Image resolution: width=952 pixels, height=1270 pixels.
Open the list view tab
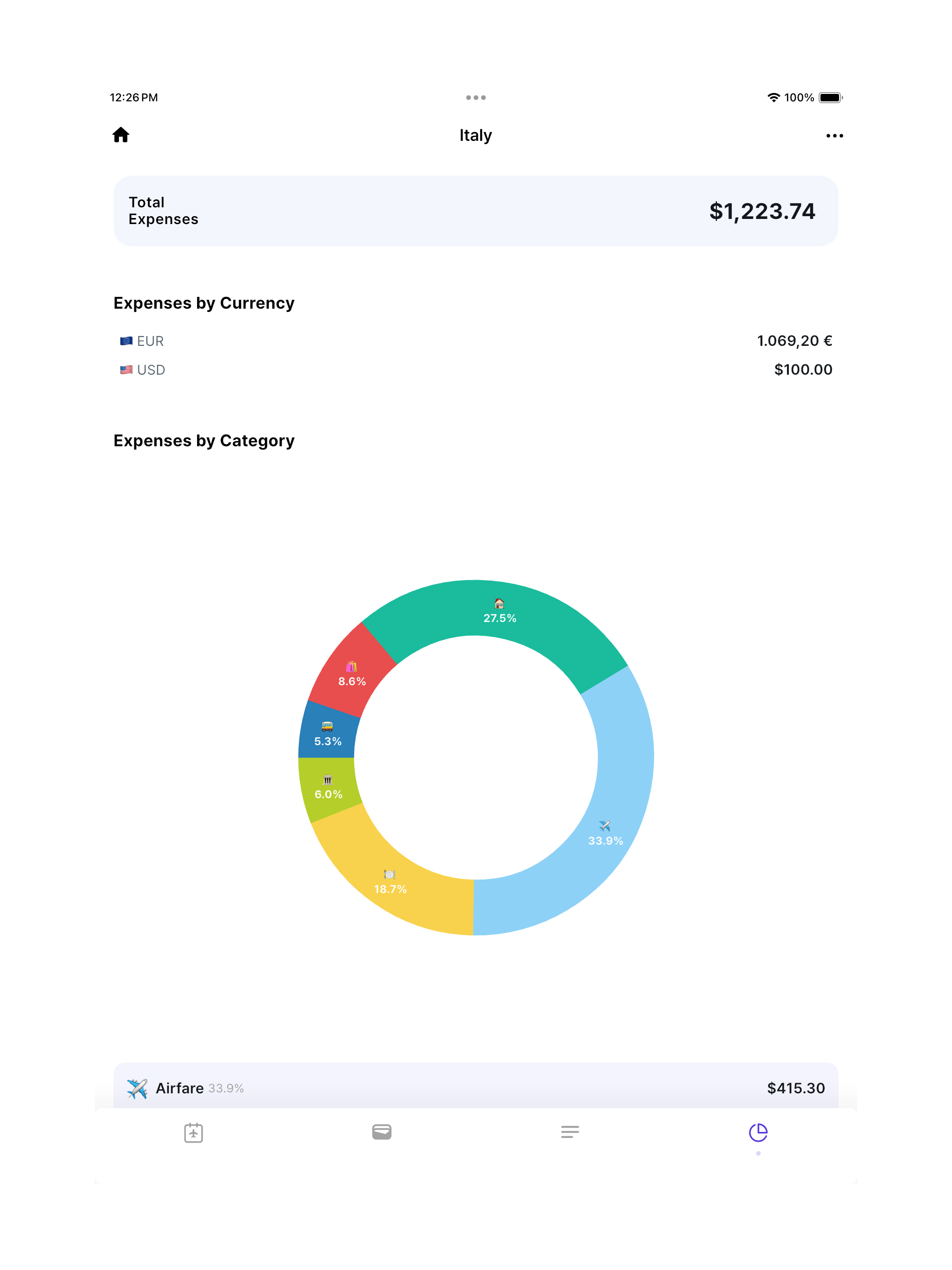click(x=569, y=1131)
